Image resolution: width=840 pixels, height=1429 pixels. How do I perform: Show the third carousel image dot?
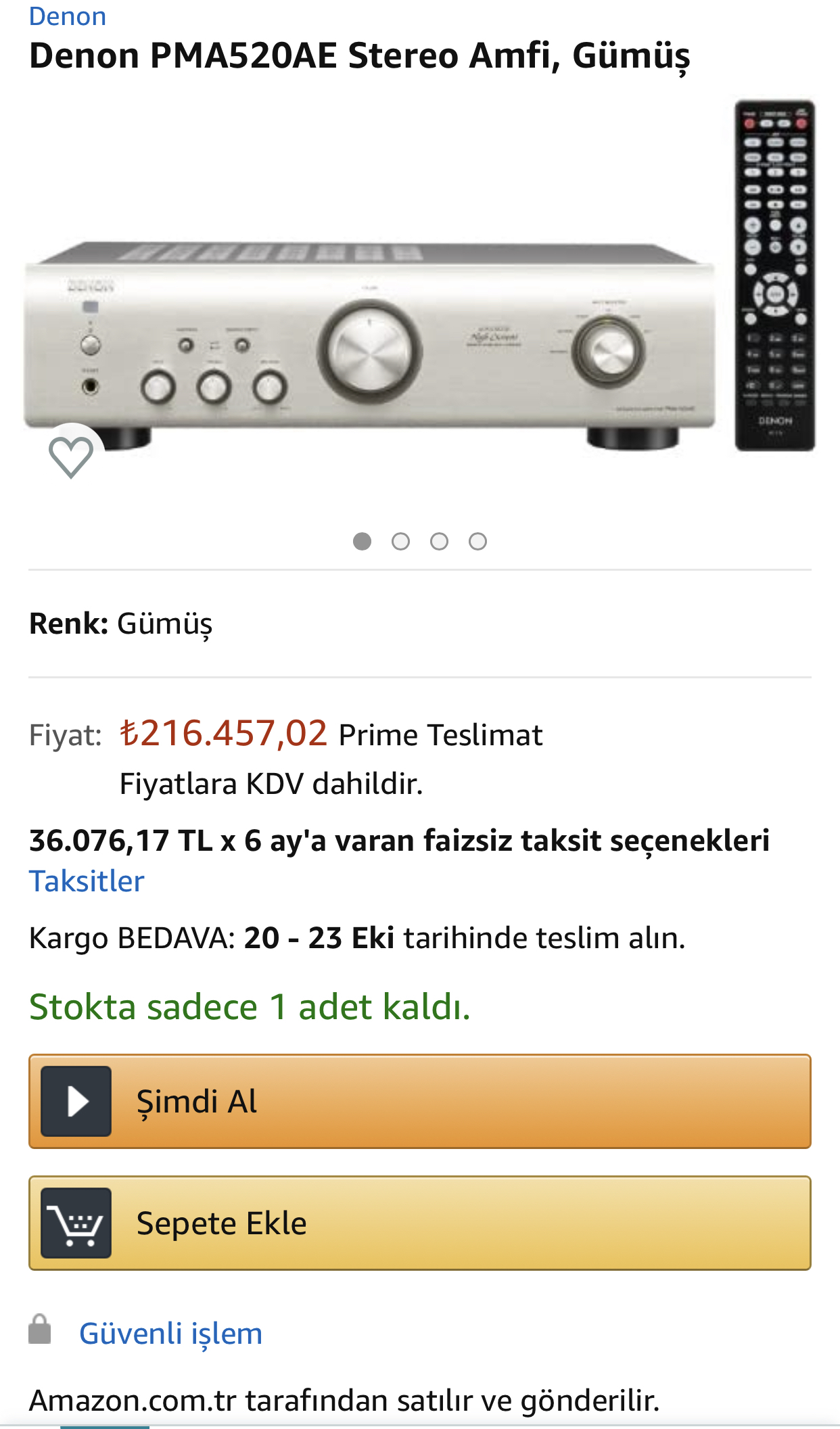pos(439,542)
